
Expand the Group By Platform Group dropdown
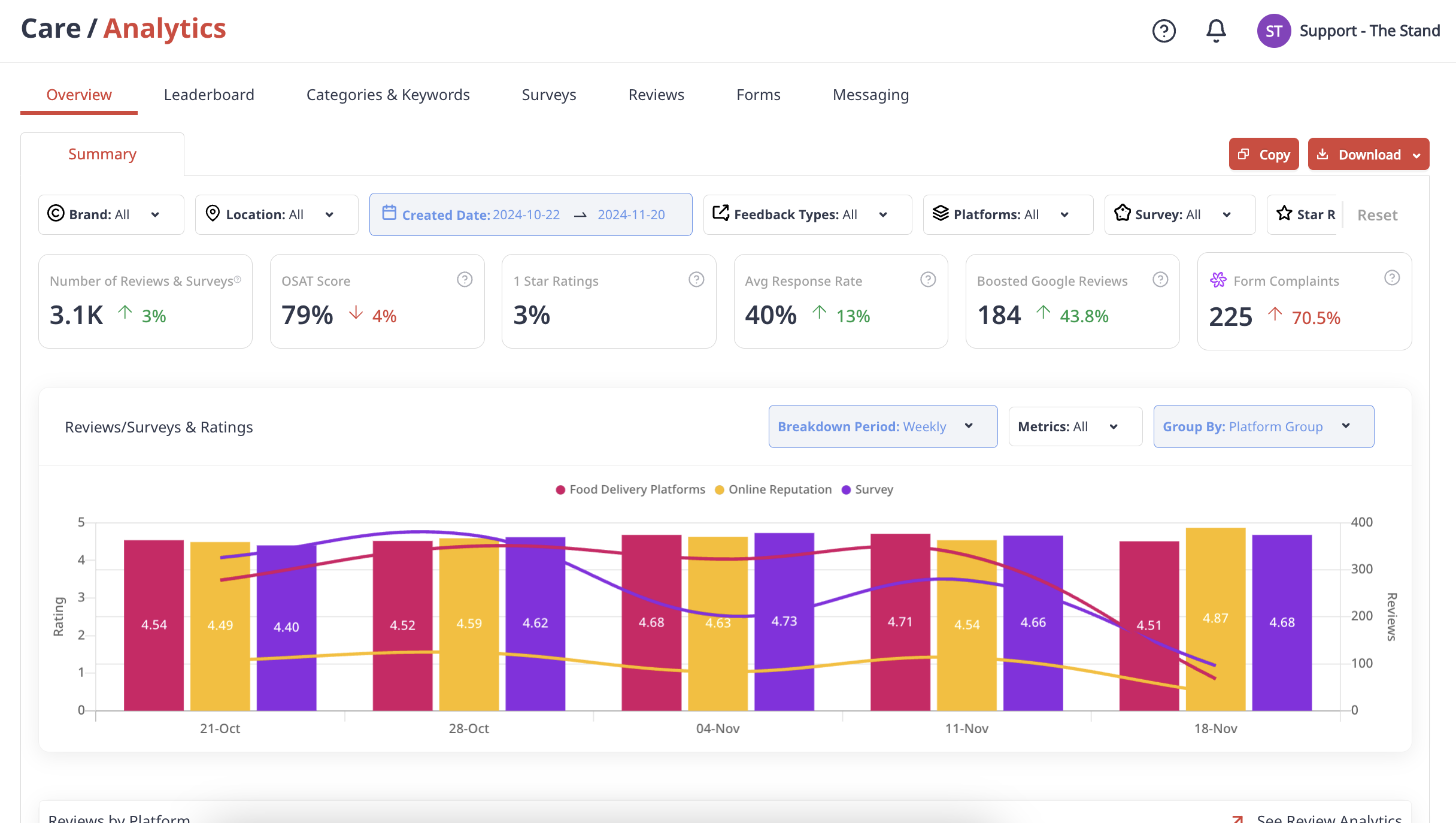(1264, 426)
